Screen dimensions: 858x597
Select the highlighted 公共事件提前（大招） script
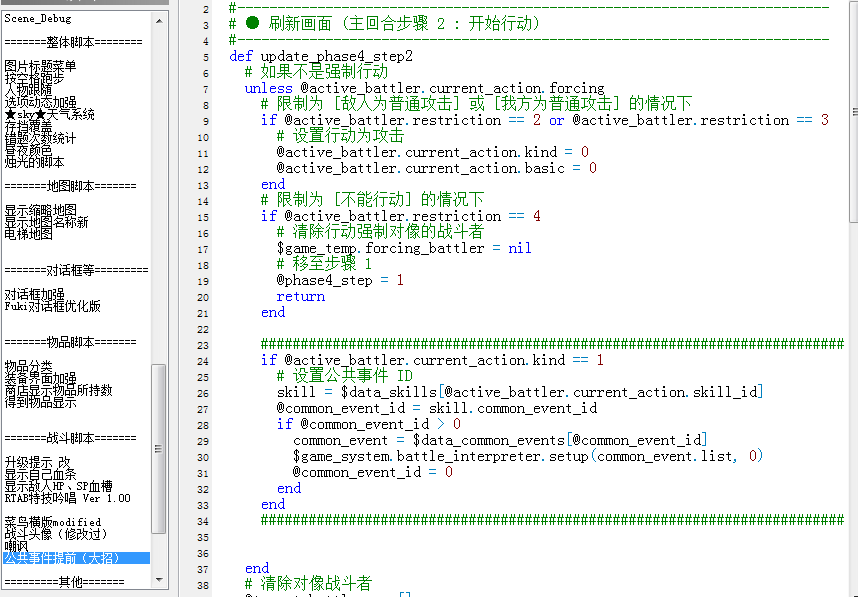click(77, 558)
